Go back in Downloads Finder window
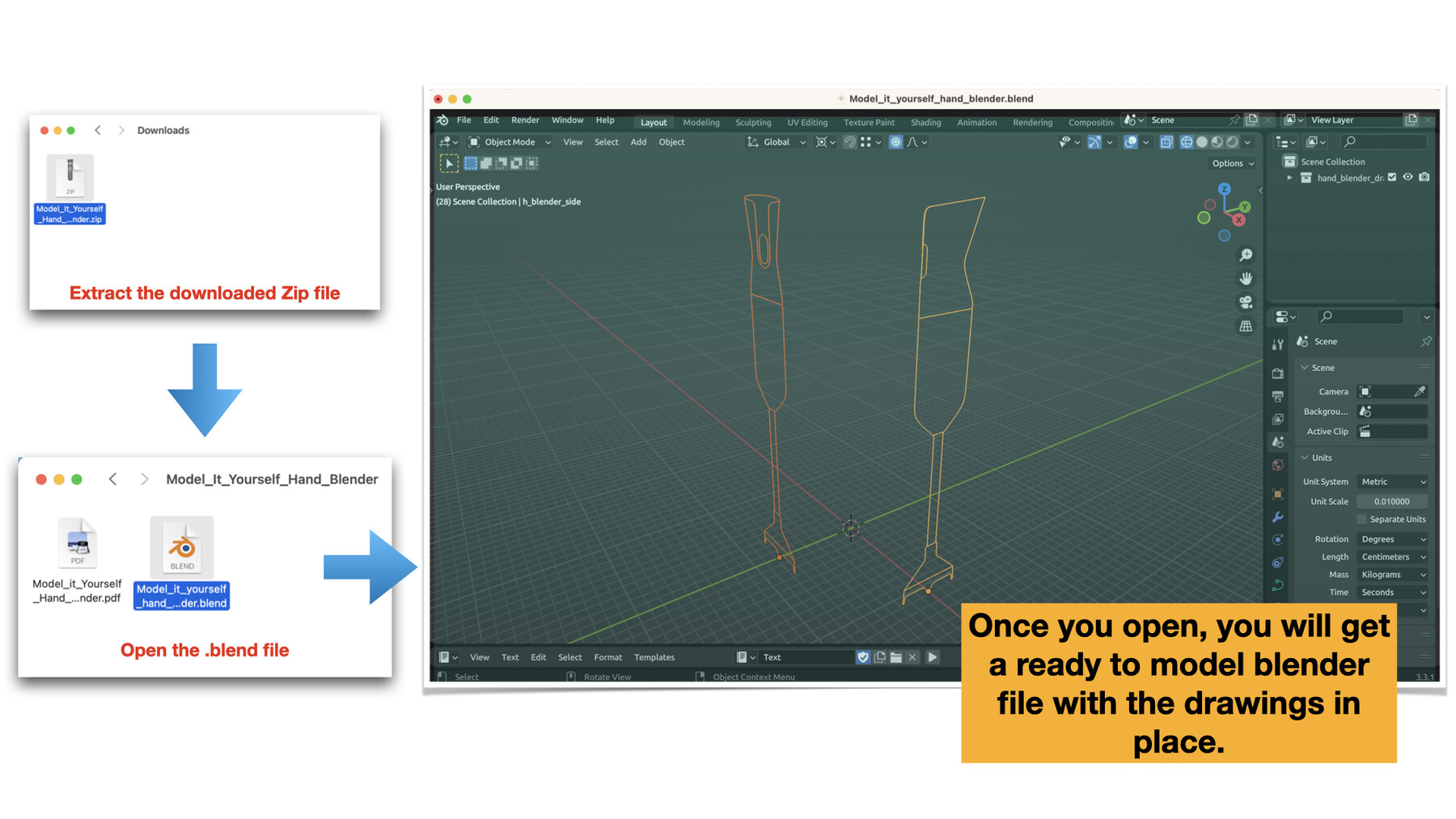 point(98,130)
